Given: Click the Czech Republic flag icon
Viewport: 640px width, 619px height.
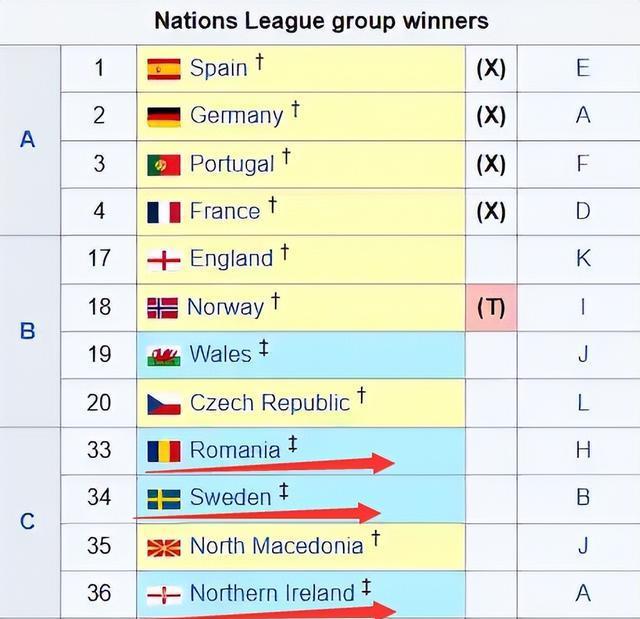Looking at the screenshot, I should [x=163, y=403].
